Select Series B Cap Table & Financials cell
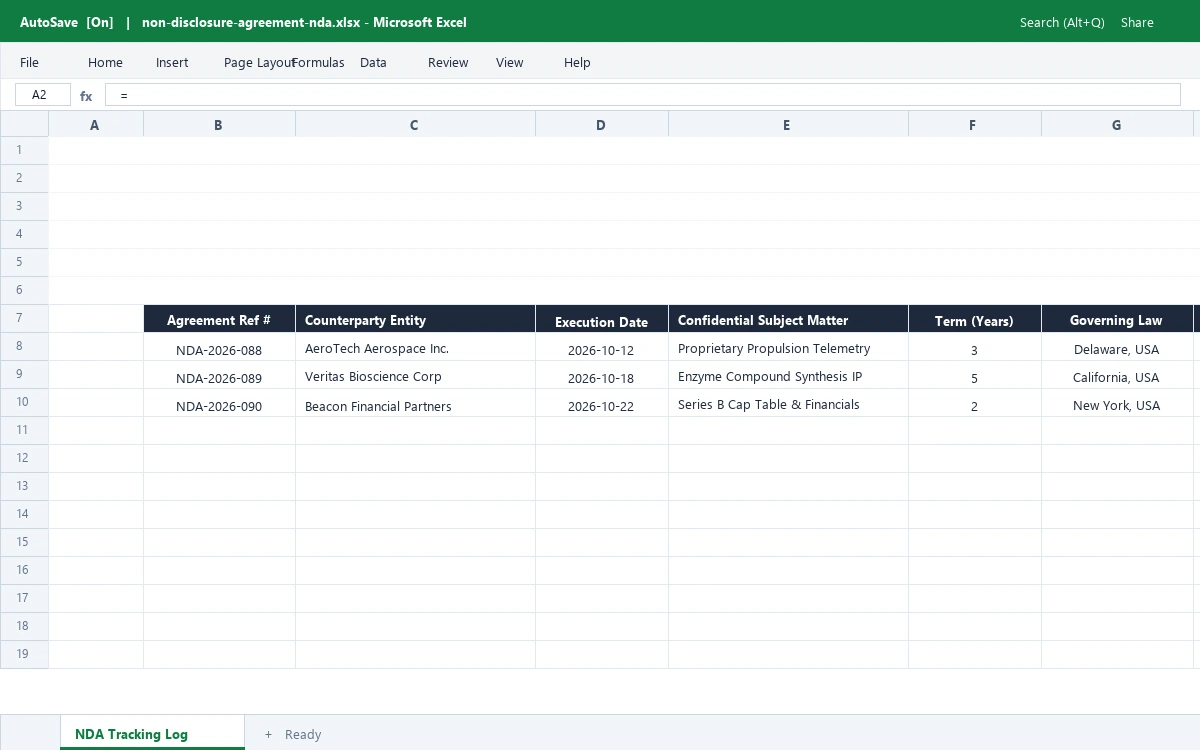The height and width of the screenshot is (750, 1200). click(x=788, y=403)
